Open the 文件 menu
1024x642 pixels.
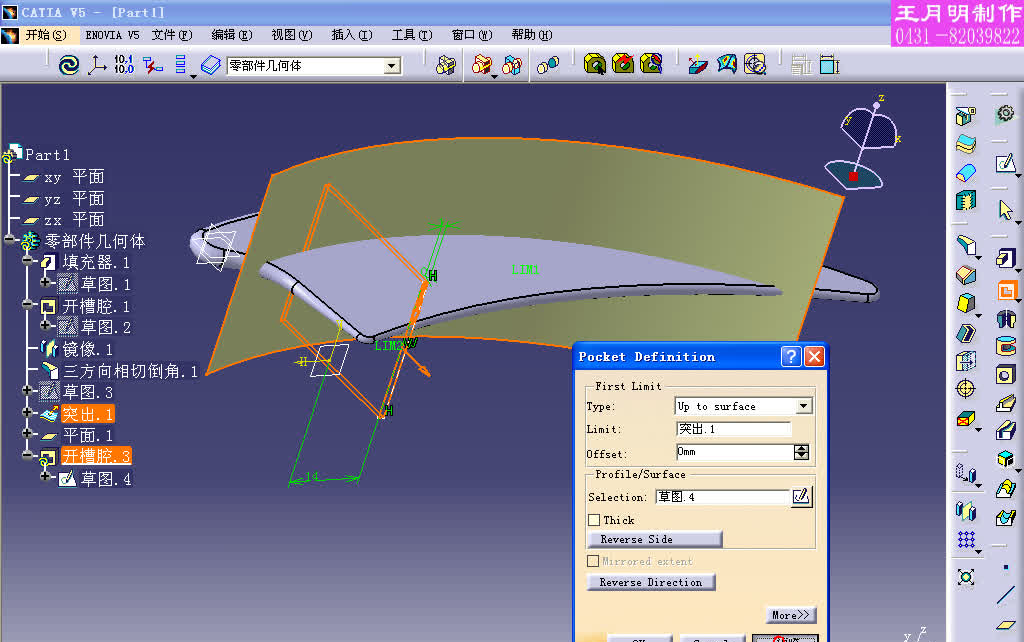click(172, 35)
